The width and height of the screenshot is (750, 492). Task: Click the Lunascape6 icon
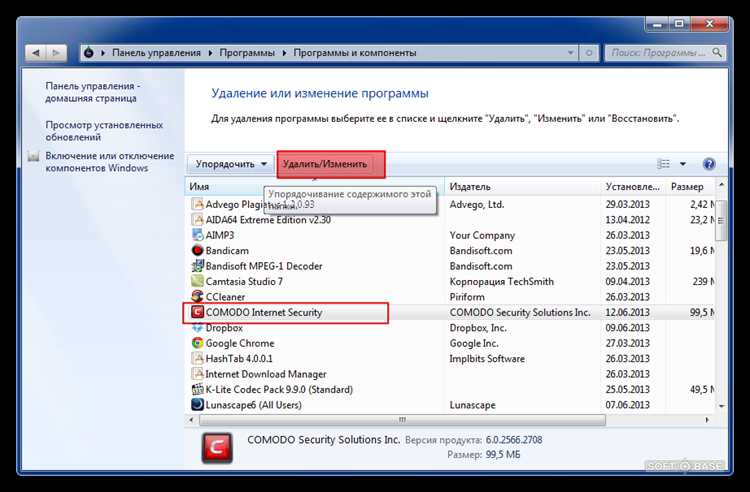(x=197, y=405)
